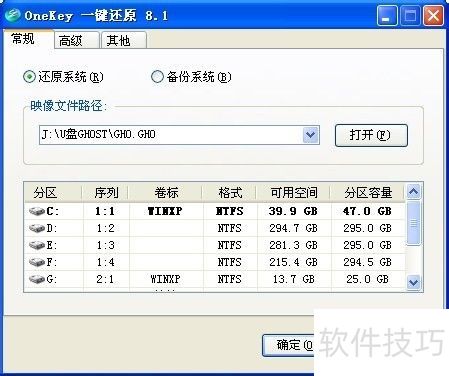Select sequence cell 1:1
The image size is (449, 376).
point(105,211)
